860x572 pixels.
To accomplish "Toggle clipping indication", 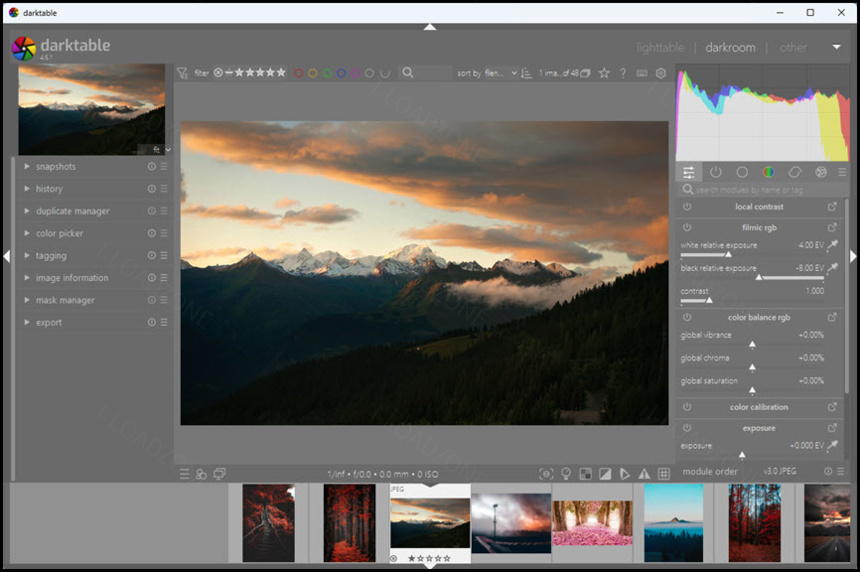I will point(605,474).
